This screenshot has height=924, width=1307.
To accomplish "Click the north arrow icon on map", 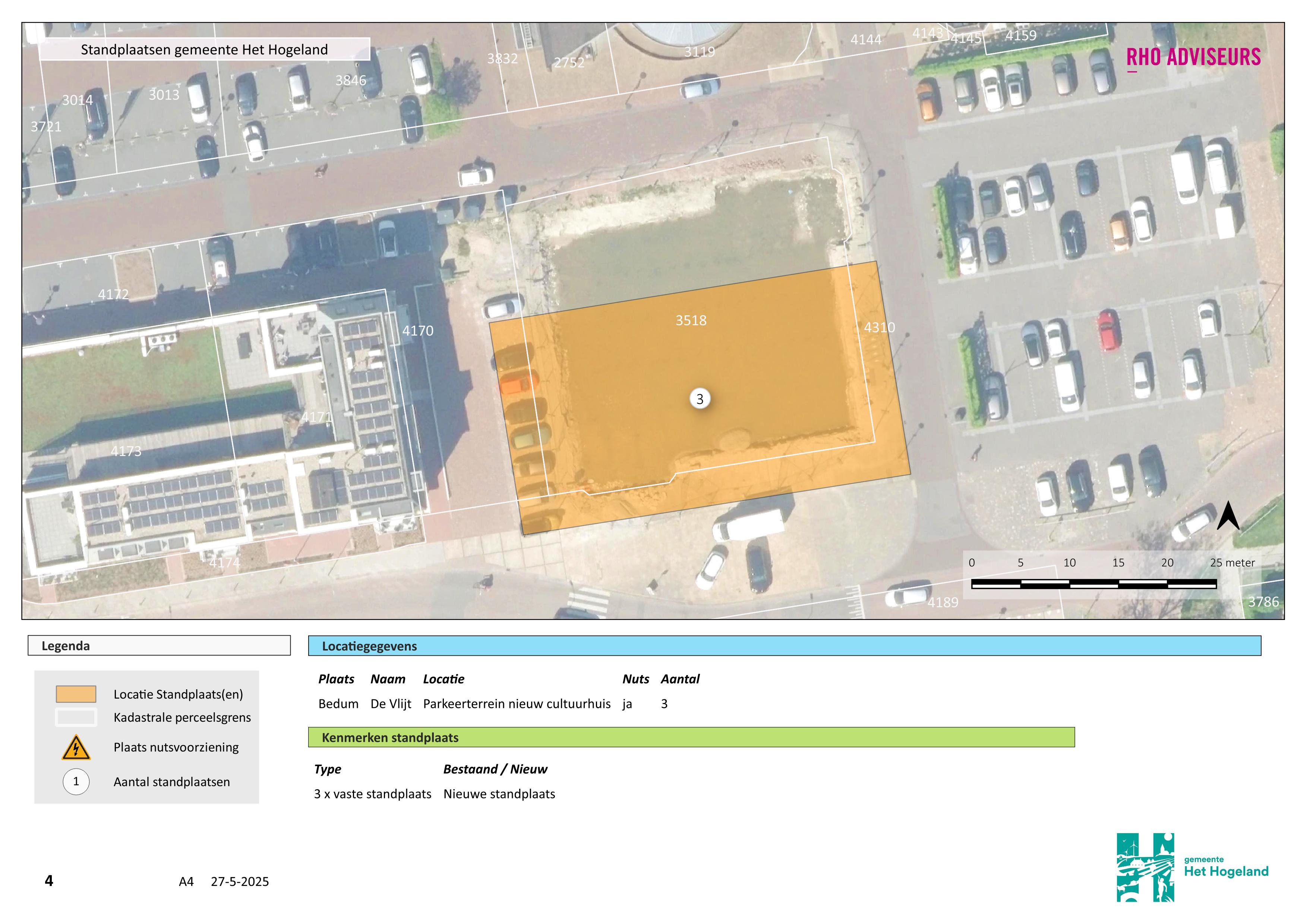I will pyautogui.click(x=1228, y=516).
